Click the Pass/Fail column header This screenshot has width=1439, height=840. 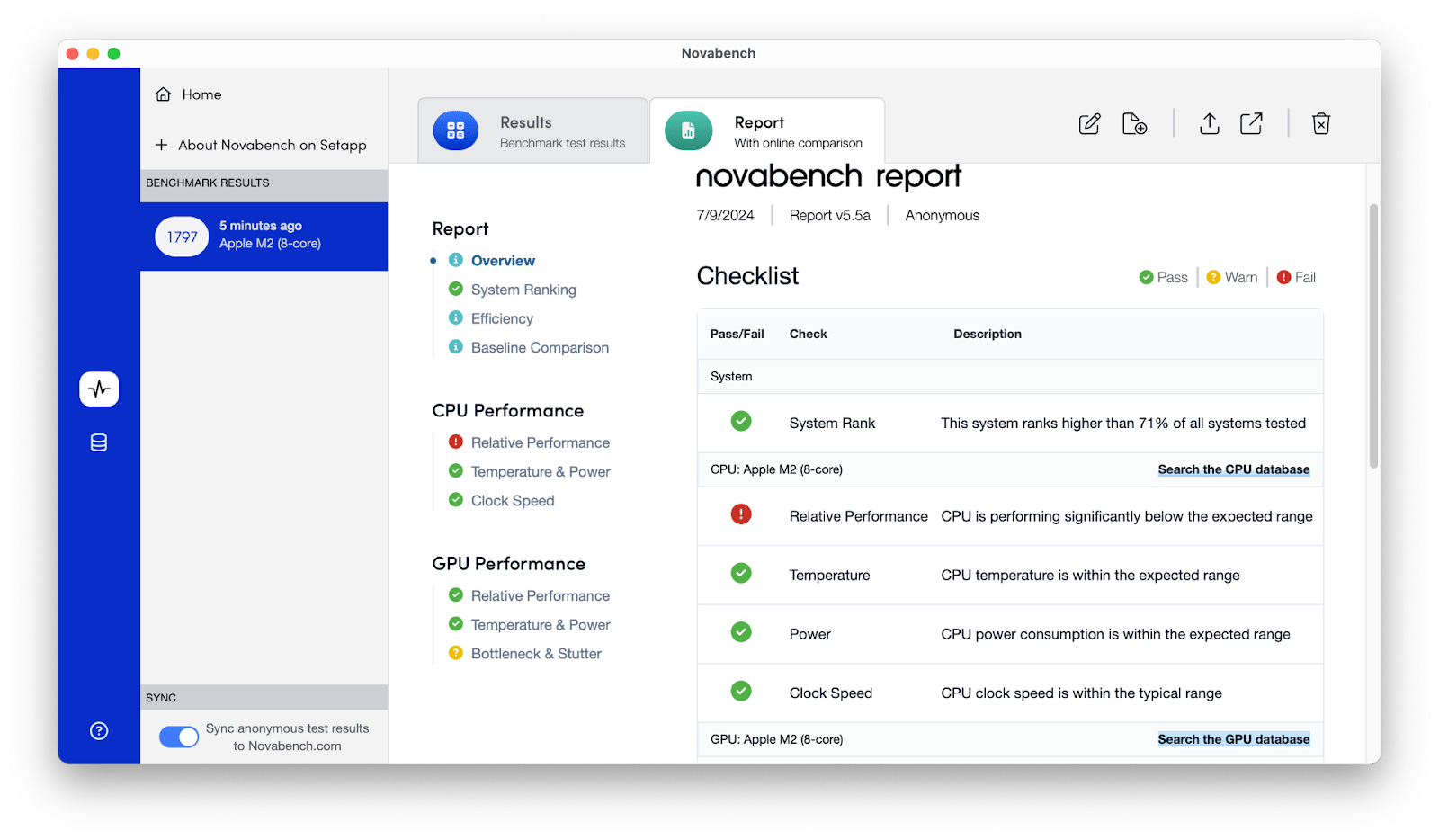coord(737,334)
